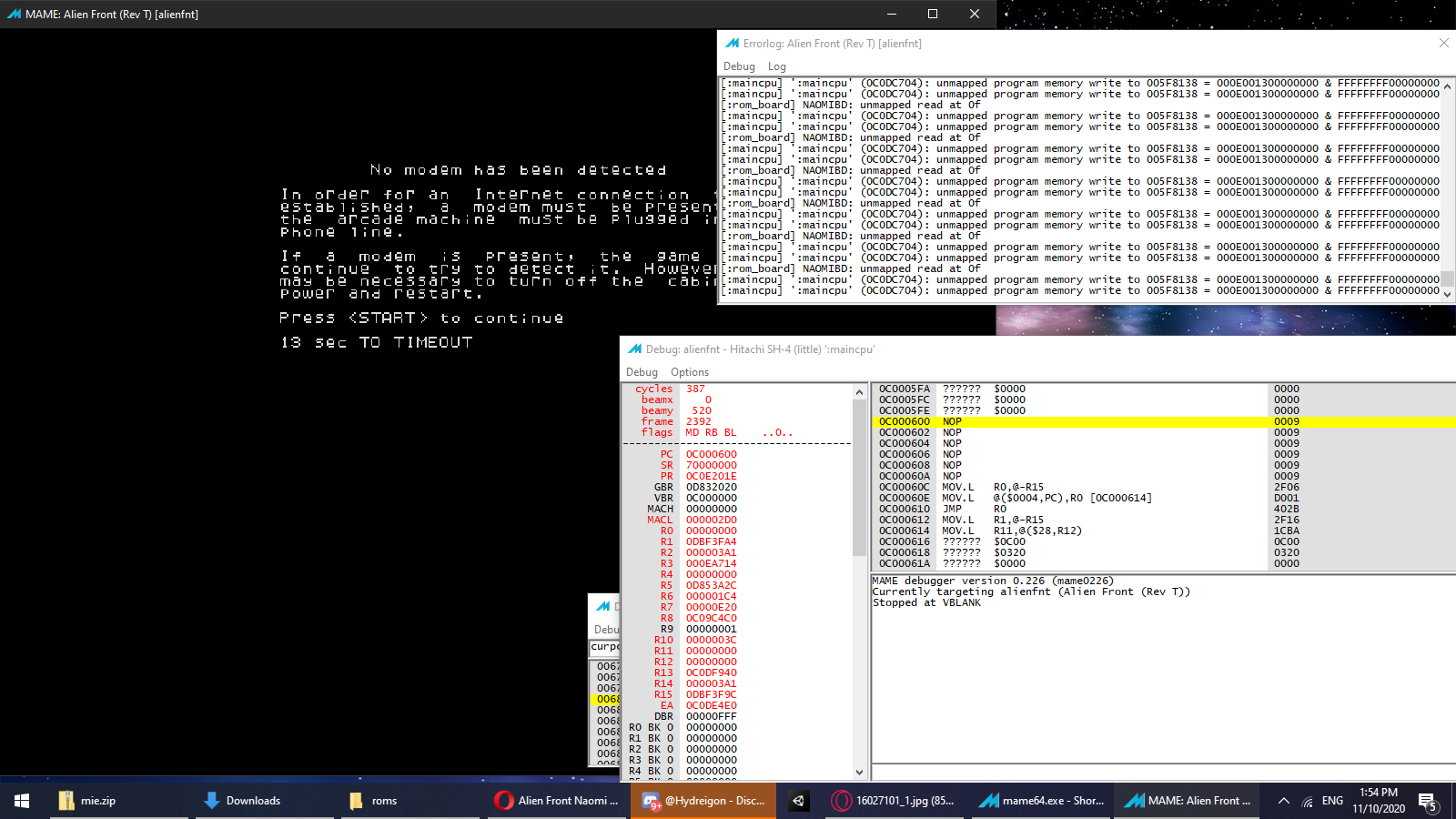Click network Wi-Fi tray icon

coord(1307,801)
